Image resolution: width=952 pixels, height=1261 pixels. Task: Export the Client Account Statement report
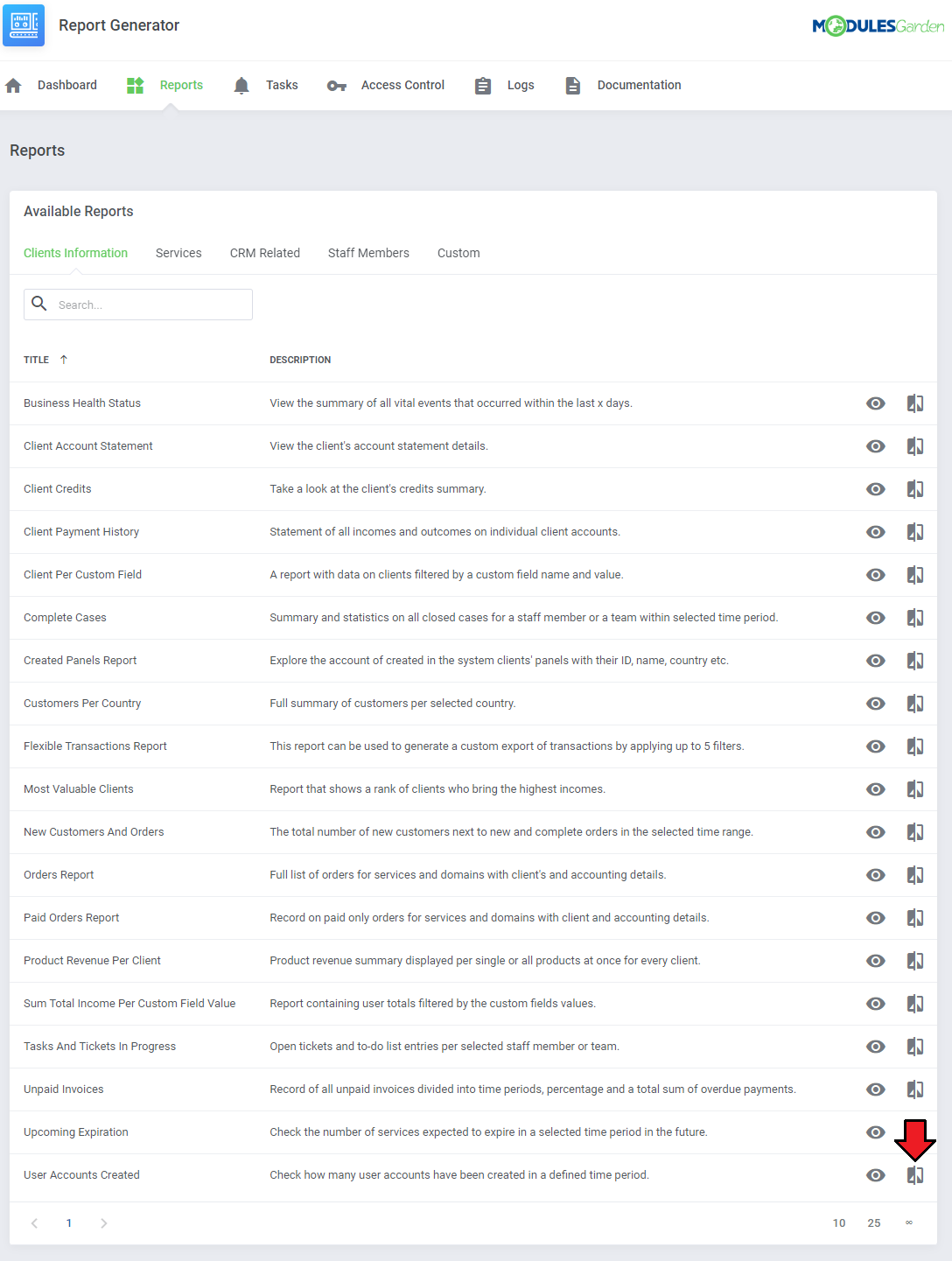[915, 446]
